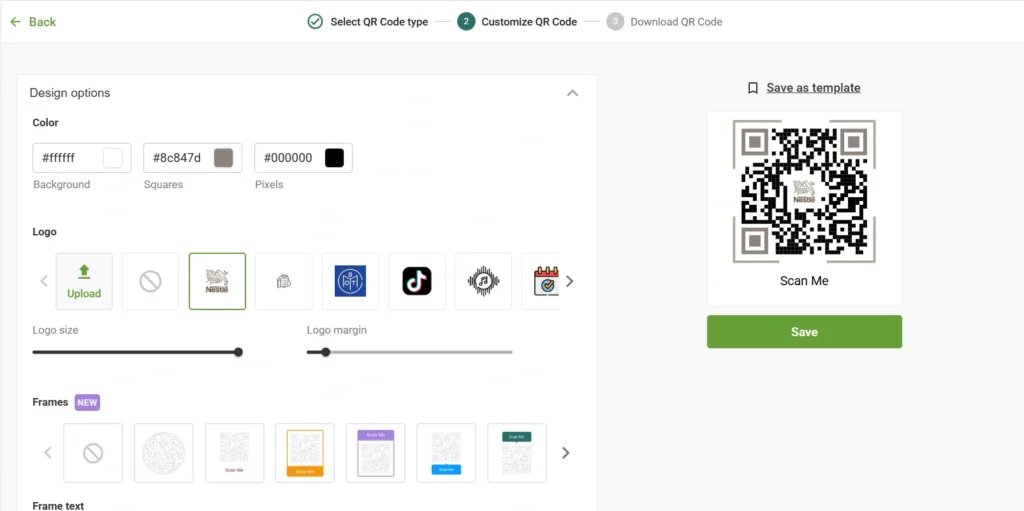Click the Scan Me preview caption
The height and width of the screenshot is (511, 1024).
(x=804, y=281)
